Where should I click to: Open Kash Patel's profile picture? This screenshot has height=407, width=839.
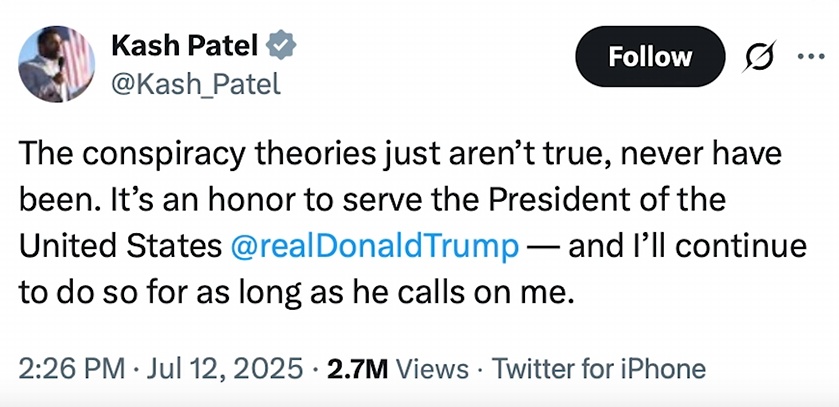coord(55,64)
